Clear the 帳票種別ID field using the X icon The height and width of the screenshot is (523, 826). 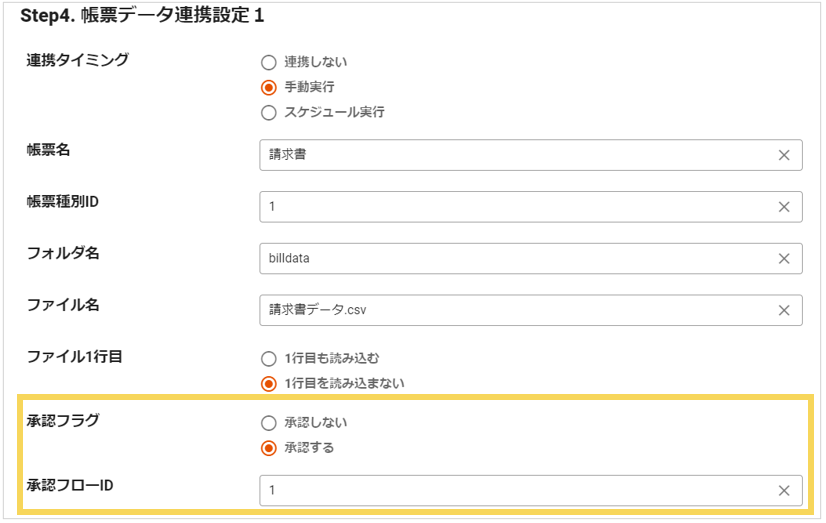click(784, 207)
